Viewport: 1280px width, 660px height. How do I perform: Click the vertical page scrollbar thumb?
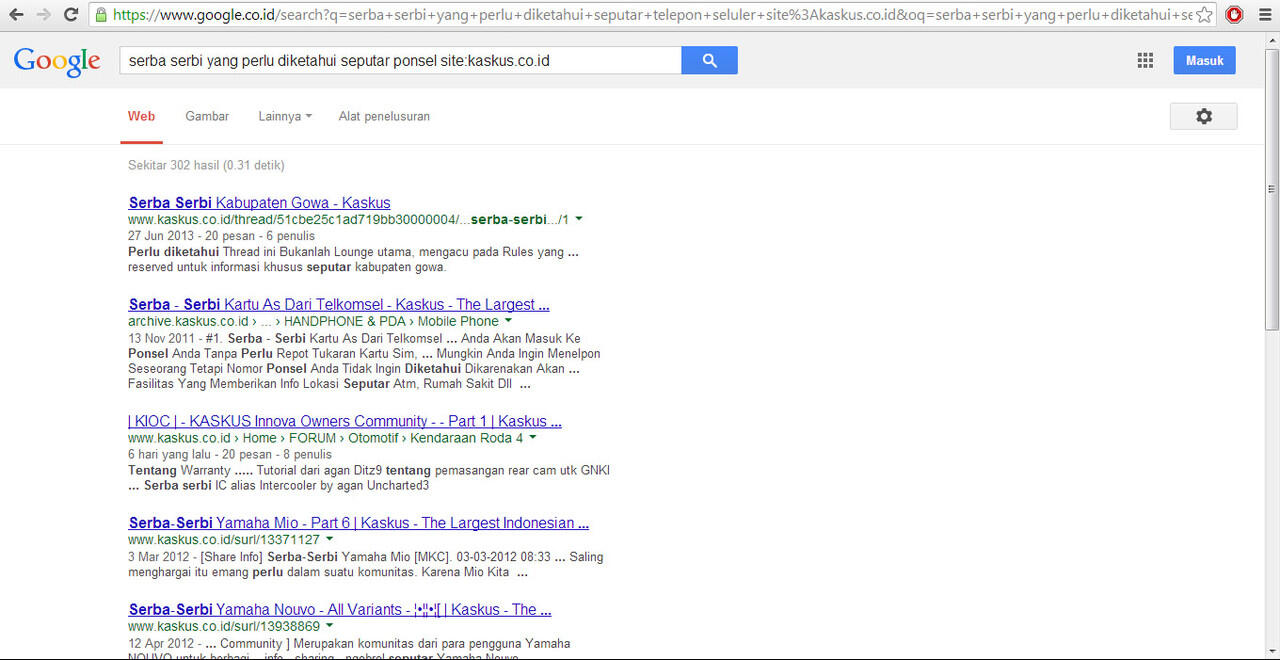pos(1272,188)
